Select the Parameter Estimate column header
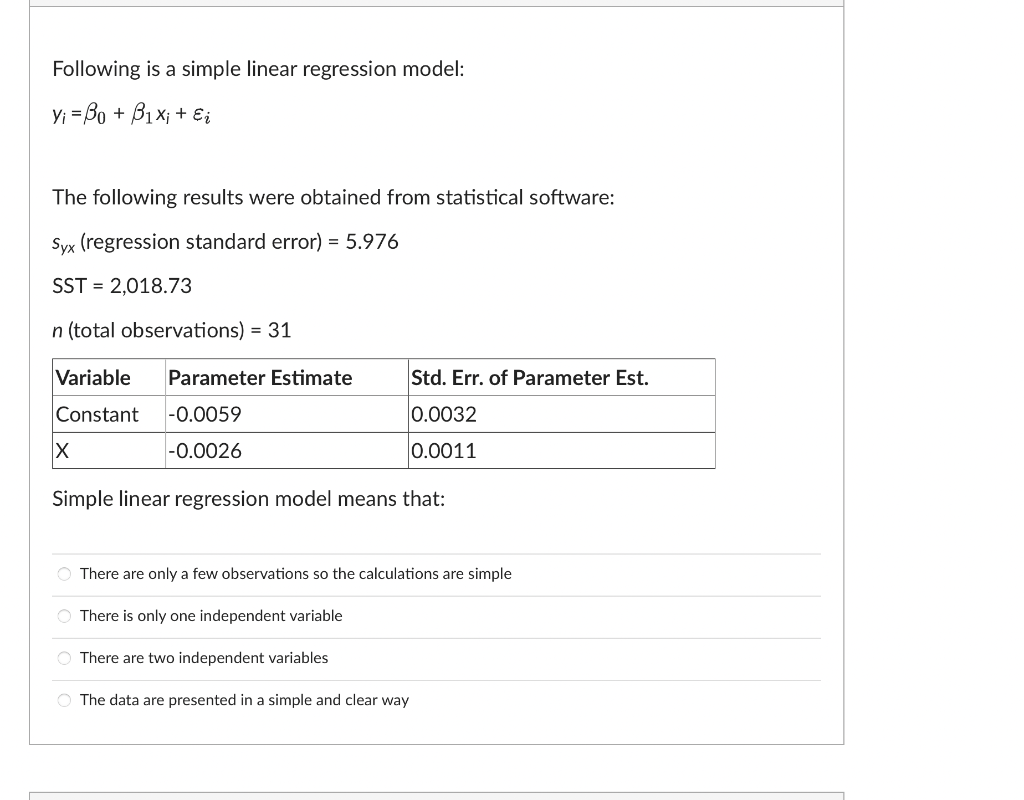The width and height of the screenshot is (1024, 800). coord(259,377)
